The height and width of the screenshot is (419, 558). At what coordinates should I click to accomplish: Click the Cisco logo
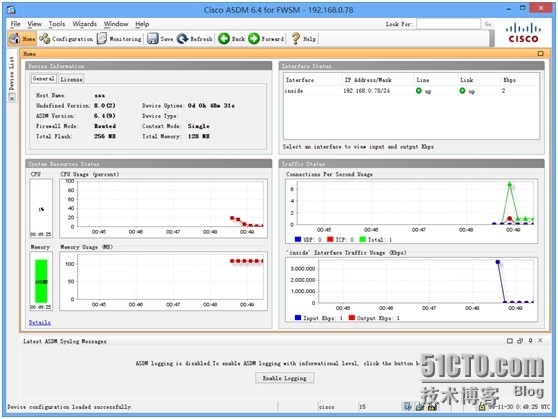click(x=523, y=33)
